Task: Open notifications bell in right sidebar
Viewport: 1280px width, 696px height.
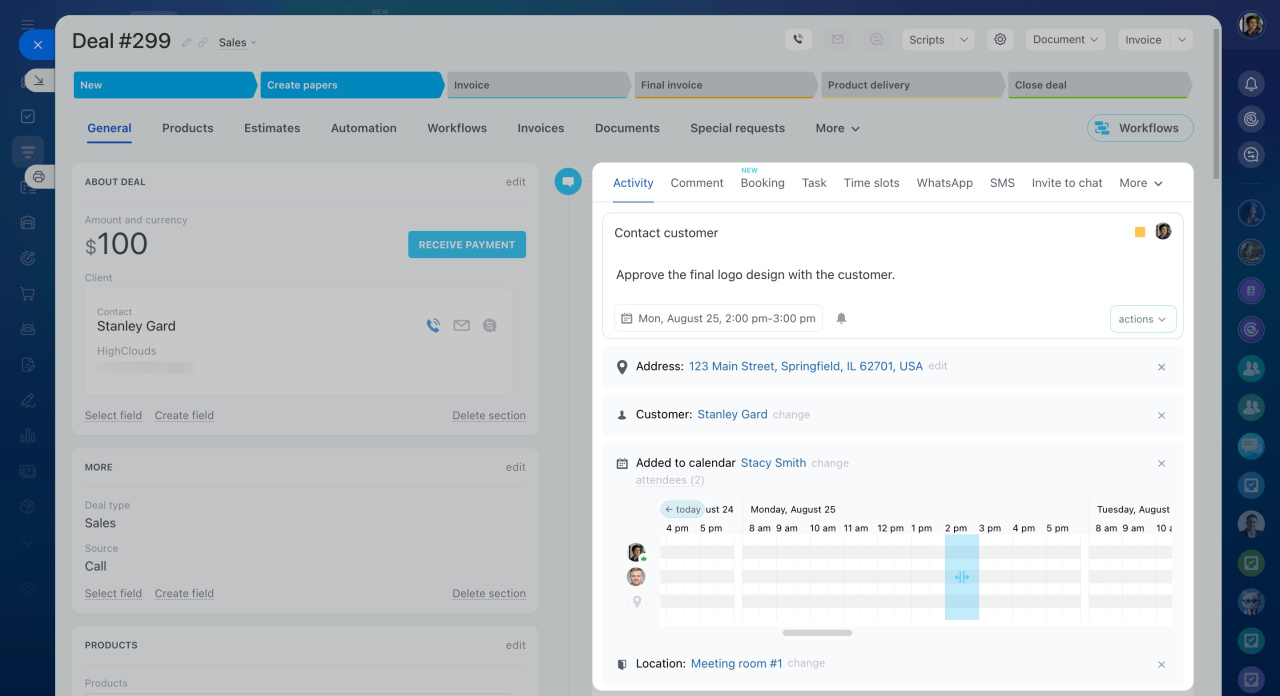Action: pyautogui.click(x=1251, y=84)
